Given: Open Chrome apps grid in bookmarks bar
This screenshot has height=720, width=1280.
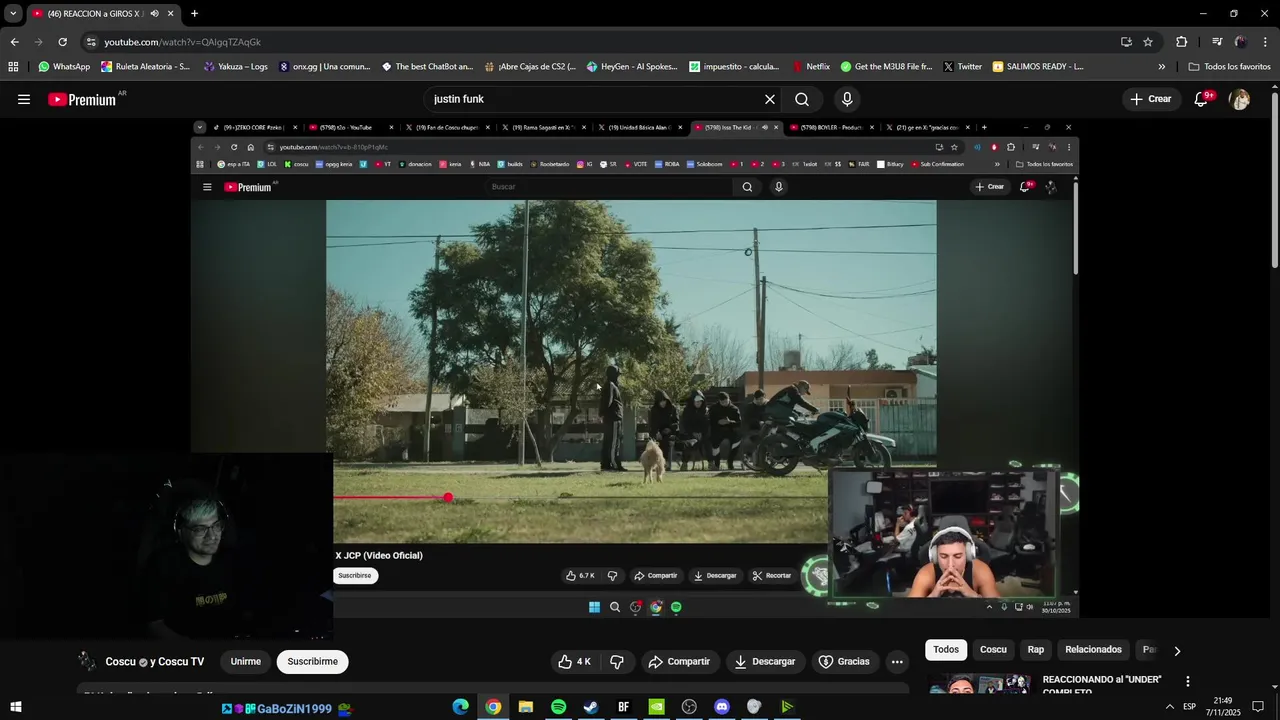Looking at the screenshot, I should click(13, 67).
